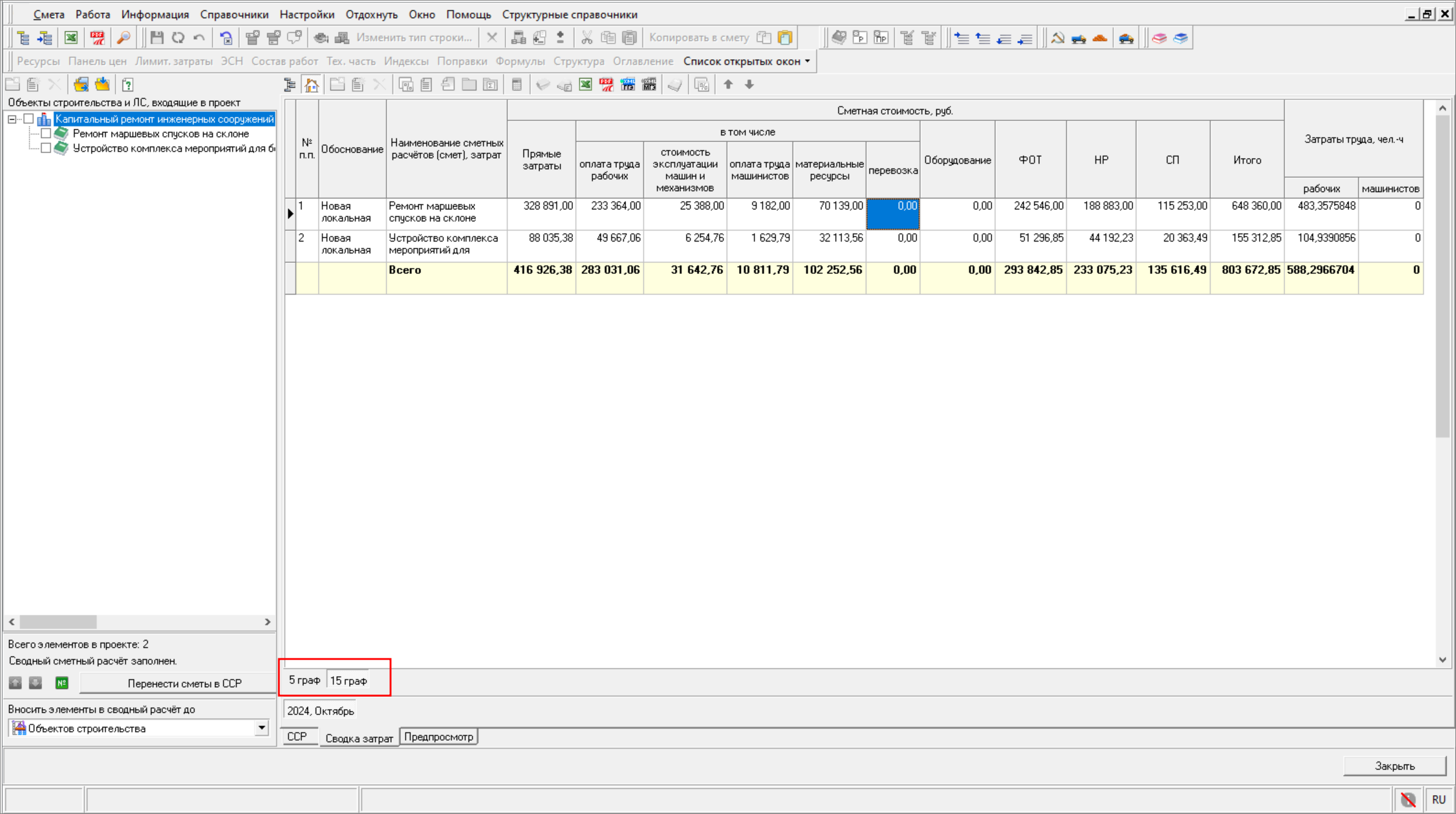Screen dimensions: 1456x814
Task: Open Список открытых окон dropdown
Action: 747,61
